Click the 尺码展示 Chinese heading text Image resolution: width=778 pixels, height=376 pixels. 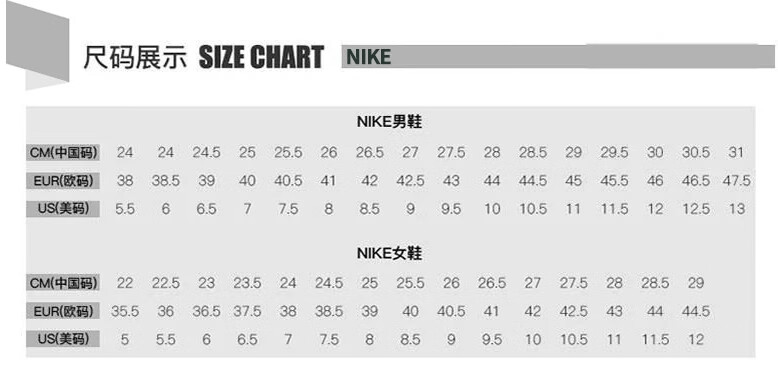[135, 57]
